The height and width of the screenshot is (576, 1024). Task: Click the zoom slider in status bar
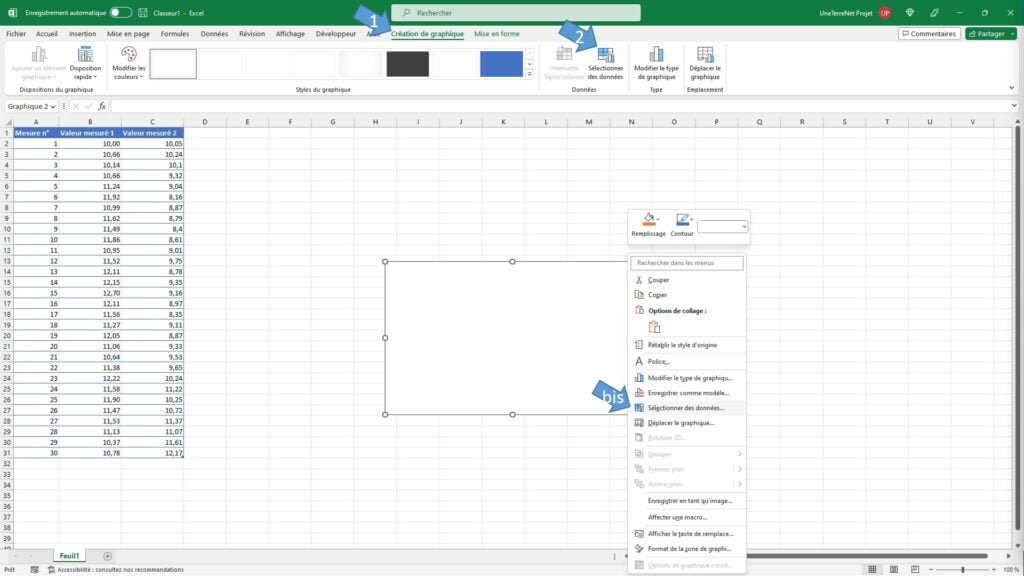coord(963,569)
